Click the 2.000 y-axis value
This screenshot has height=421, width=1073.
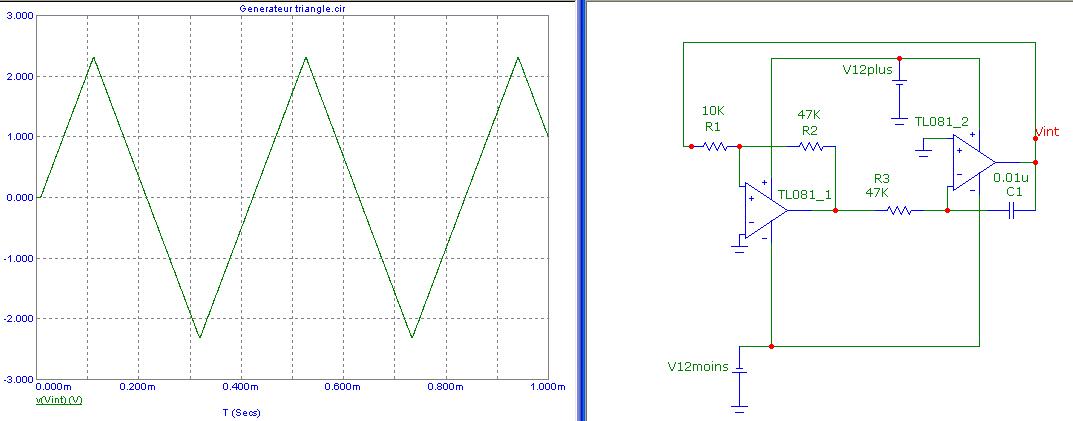click(x=18, y=76)
